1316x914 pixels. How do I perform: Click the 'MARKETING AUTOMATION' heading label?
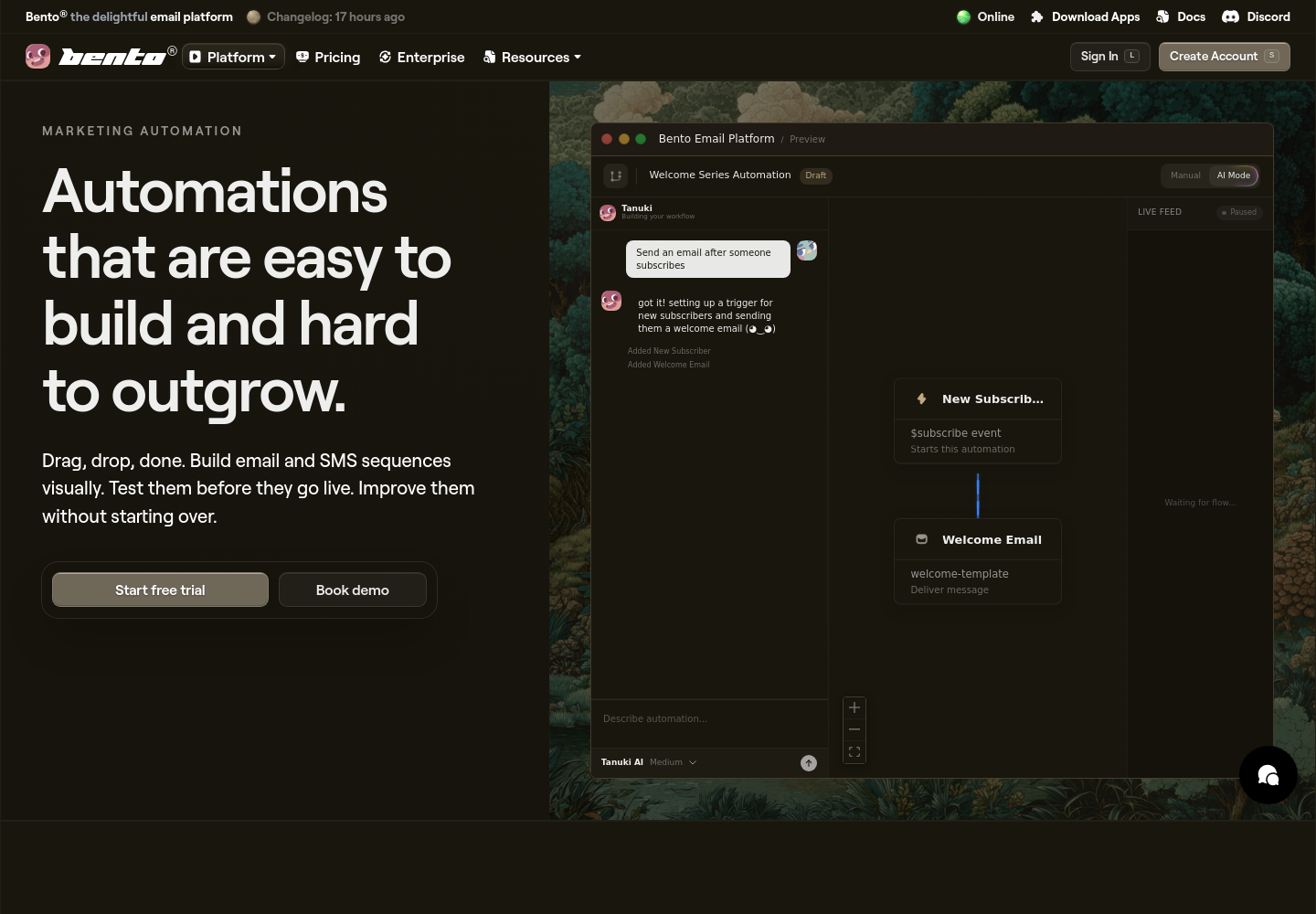tap(143, 131)
